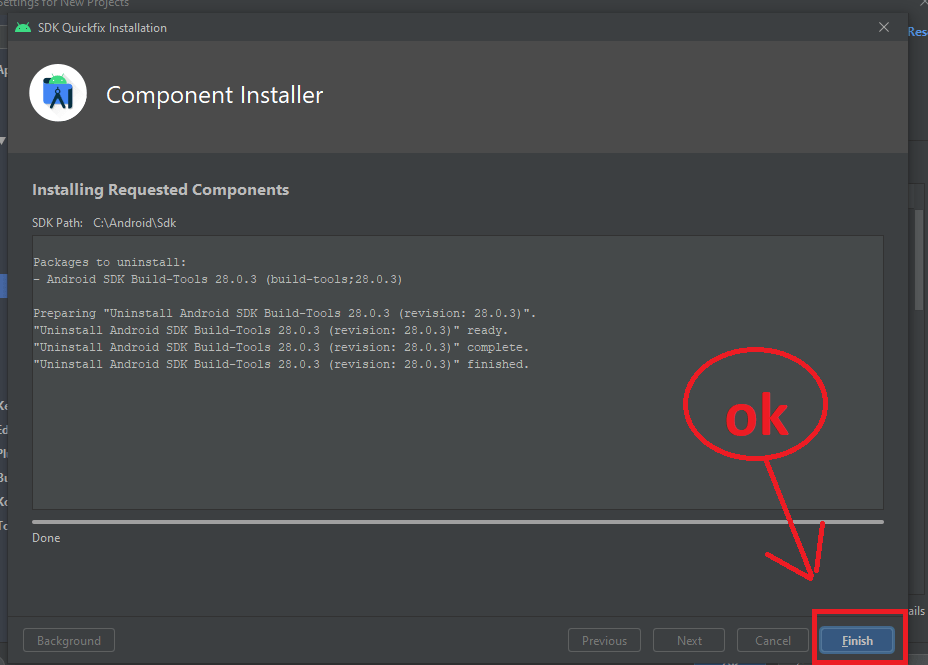Viewport: 928px width, 665px height.
Task: Click the red 'ok' annotation circle
Action: 755,403
